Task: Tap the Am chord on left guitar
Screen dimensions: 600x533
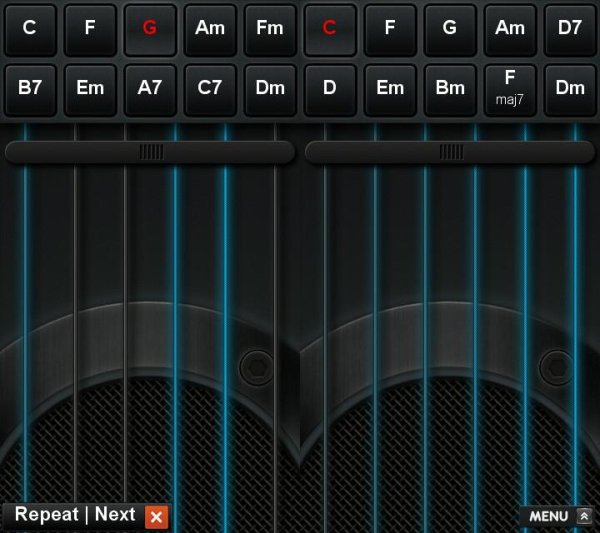Action: [x=210, y=29]
